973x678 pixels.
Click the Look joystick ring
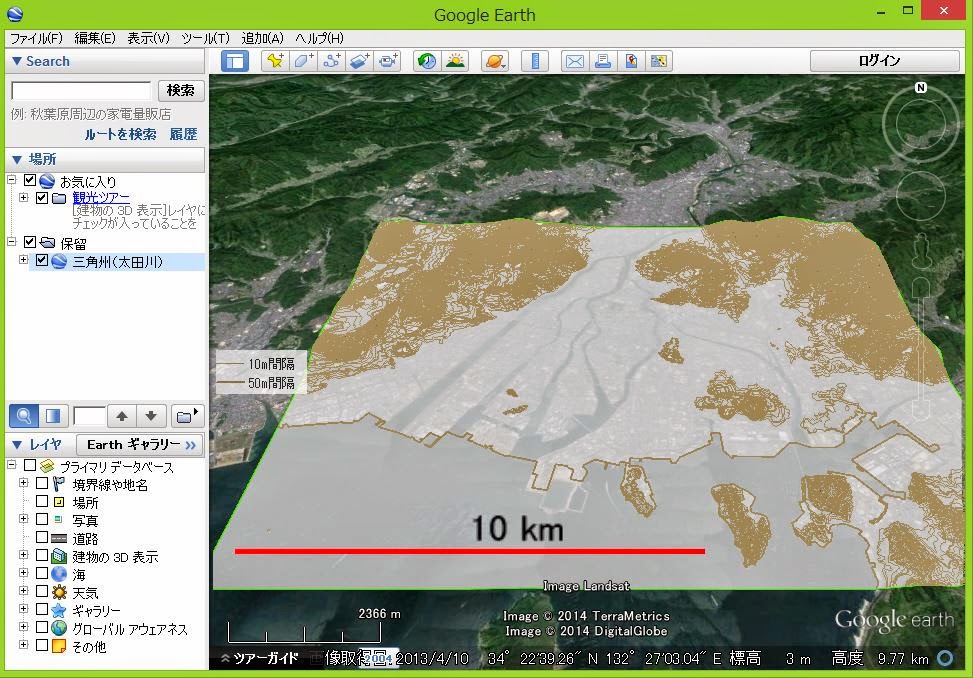click(920, 126)
